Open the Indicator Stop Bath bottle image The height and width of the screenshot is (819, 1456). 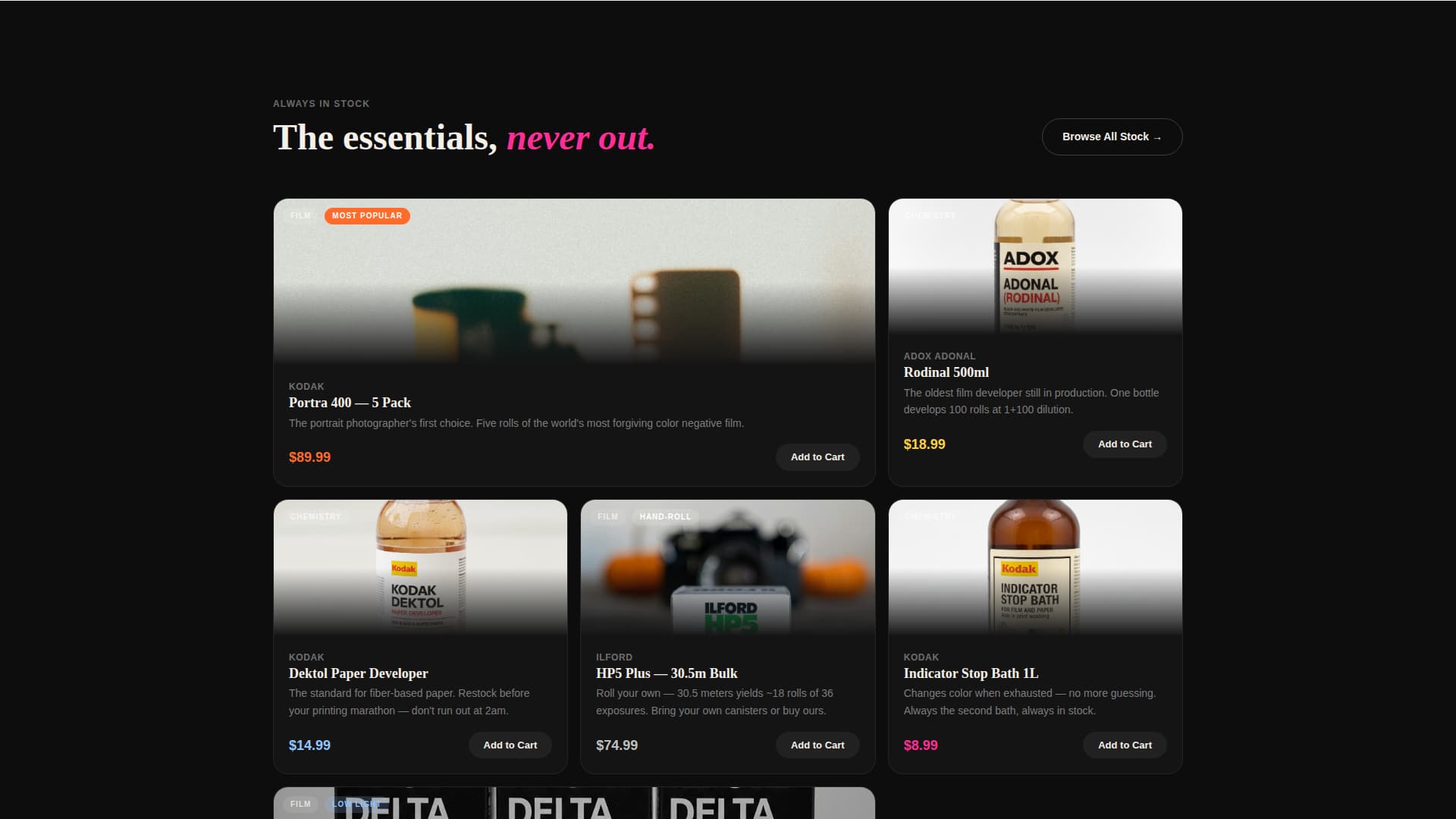tap(1035, 566)
